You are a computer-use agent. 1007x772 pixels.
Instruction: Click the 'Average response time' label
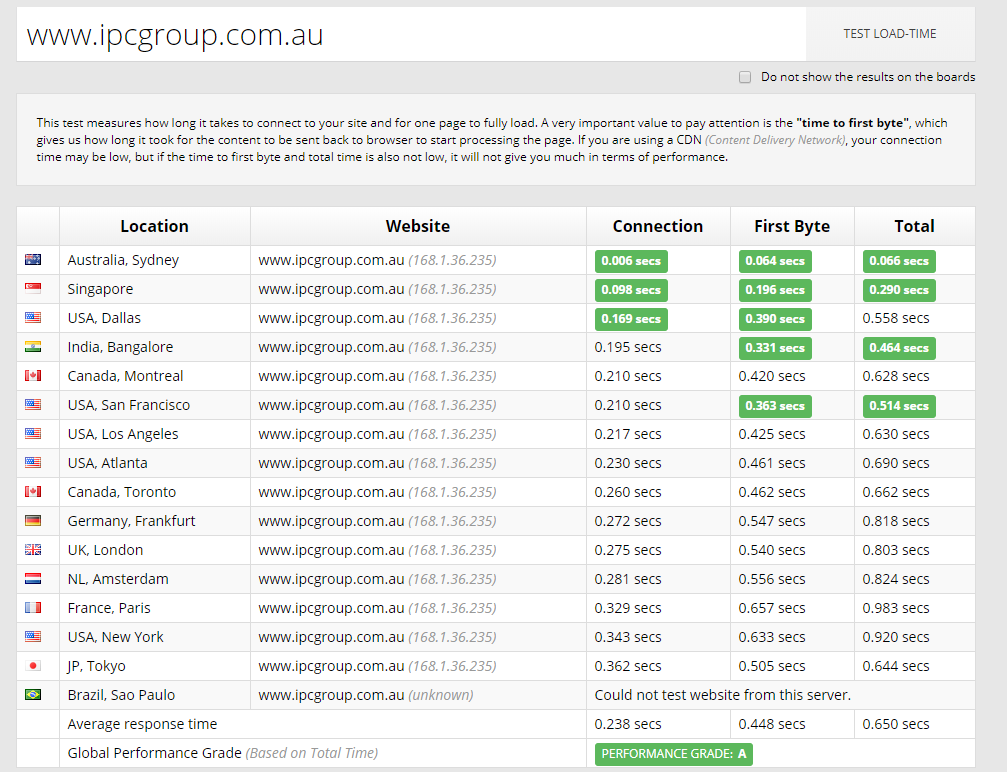pos(143,724)
